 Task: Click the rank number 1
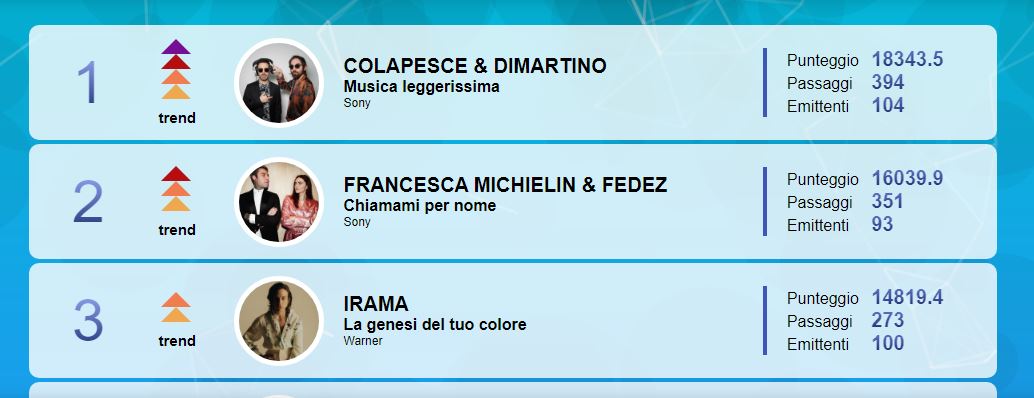tap(87, 83)
